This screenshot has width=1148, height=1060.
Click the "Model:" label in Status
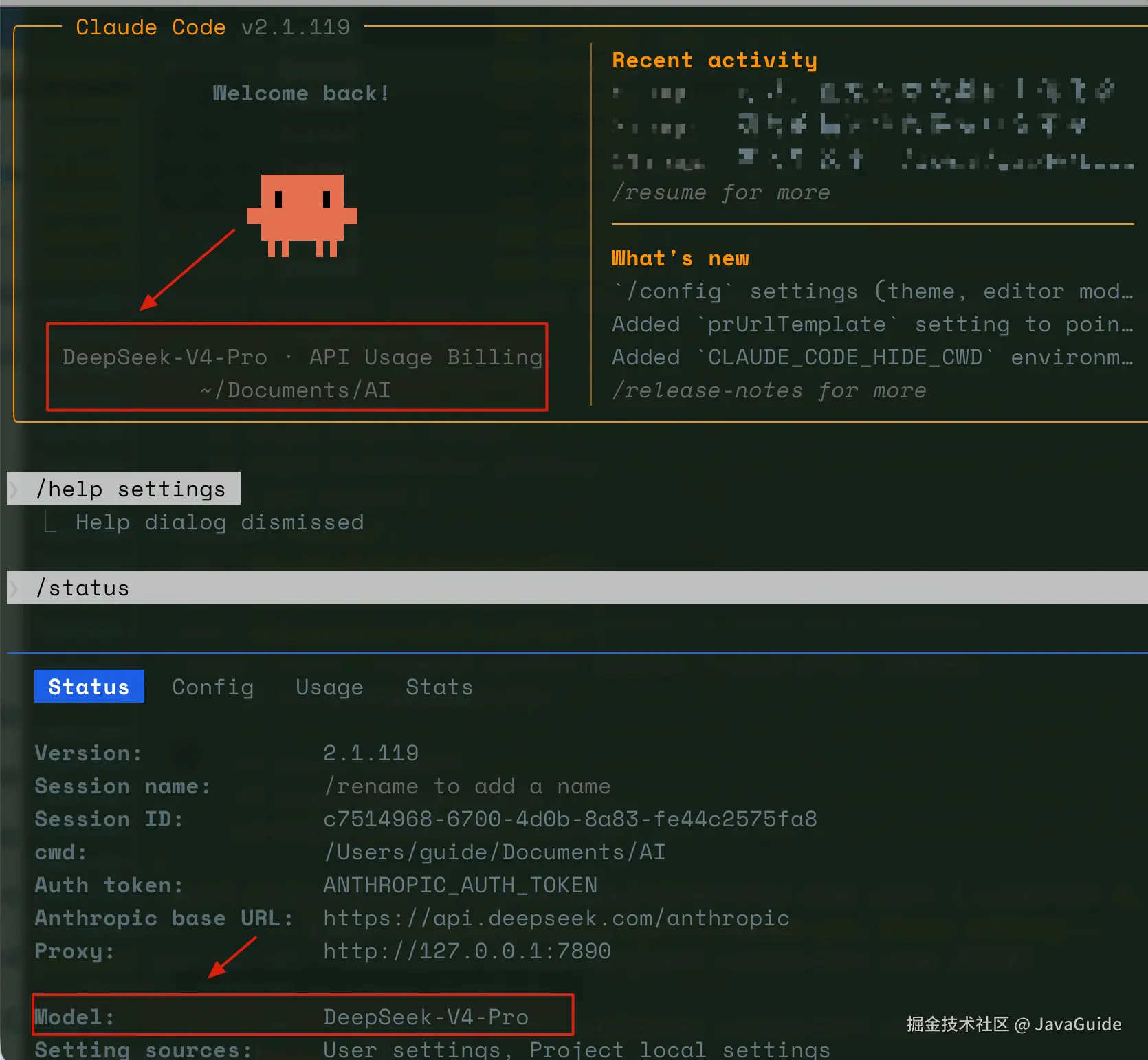75,1017
